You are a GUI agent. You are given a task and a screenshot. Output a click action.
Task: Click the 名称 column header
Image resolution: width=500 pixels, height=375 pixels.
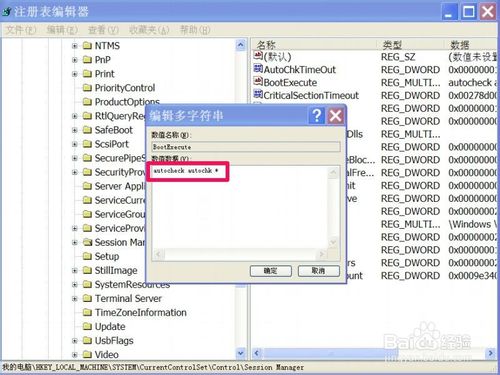click(x=314, y=45)
